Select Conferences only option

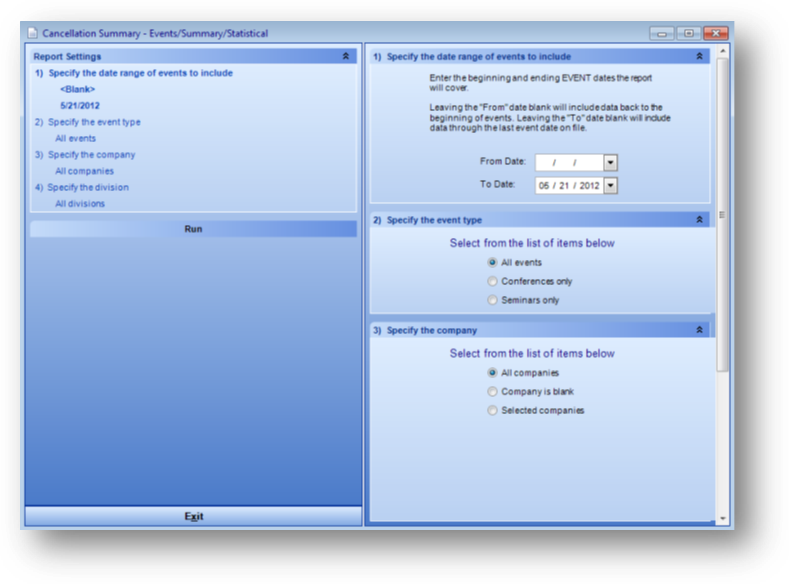click(x=492, y=282)
